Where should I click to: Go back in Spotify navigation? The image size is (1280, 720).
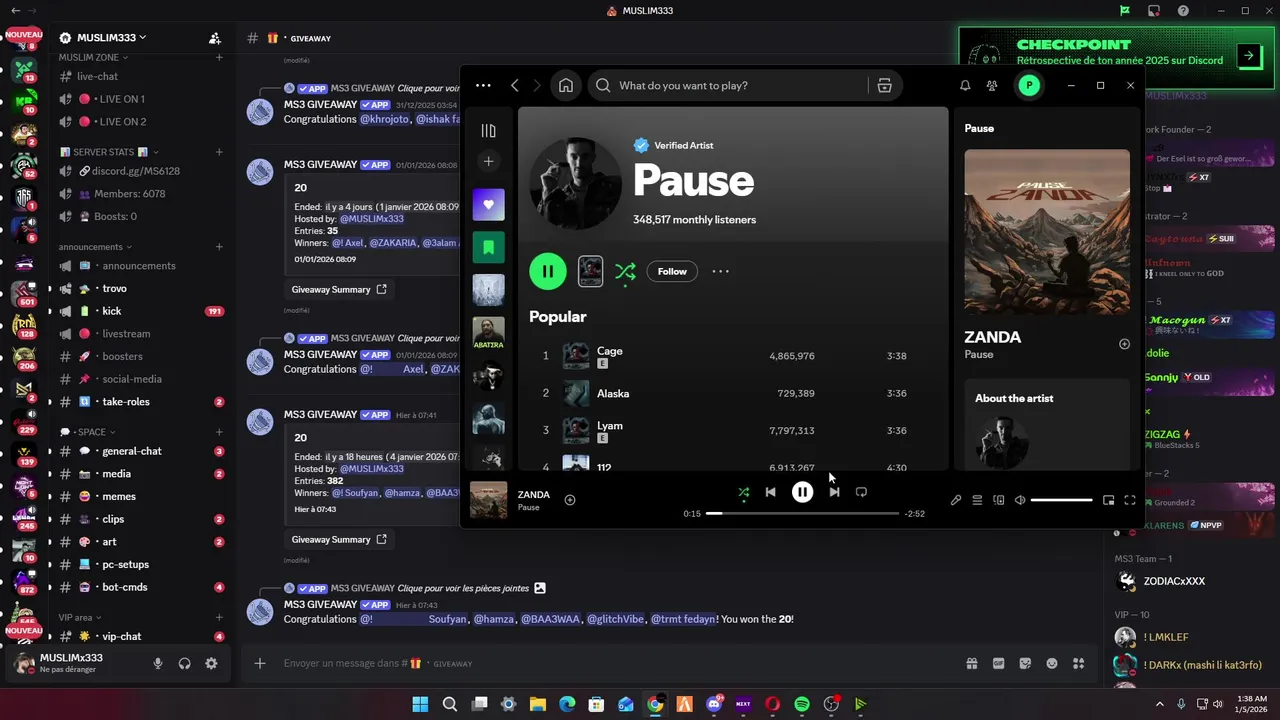(x=515, y=85)
